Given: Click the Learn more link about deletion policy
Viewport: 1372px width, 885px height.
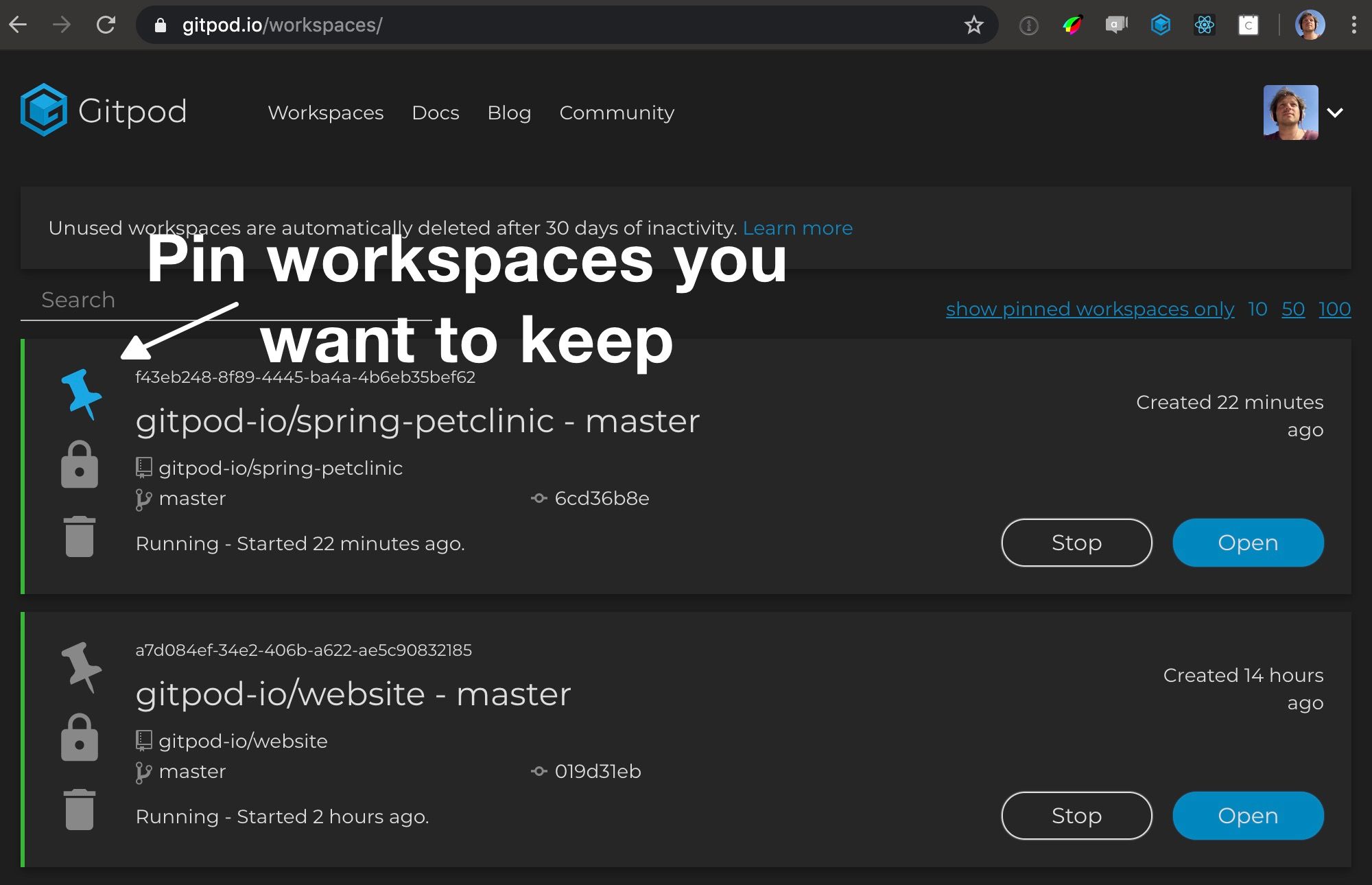Looking at the screenshot, I should [797, 228].
